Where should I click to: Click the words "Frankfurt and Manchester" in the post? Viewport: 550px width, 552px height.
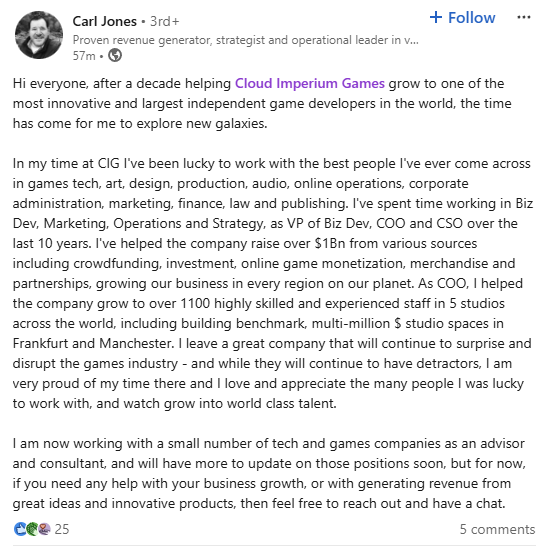[x=93, y=344]
